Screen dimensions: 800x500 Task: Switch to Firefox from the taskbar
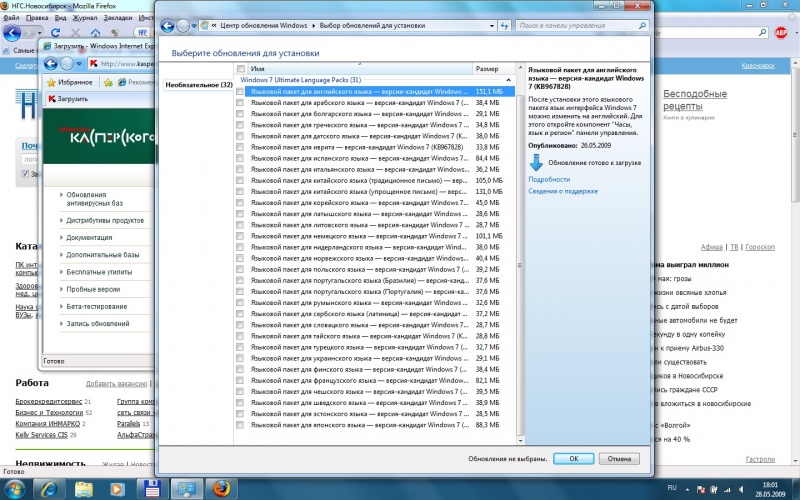221,489
